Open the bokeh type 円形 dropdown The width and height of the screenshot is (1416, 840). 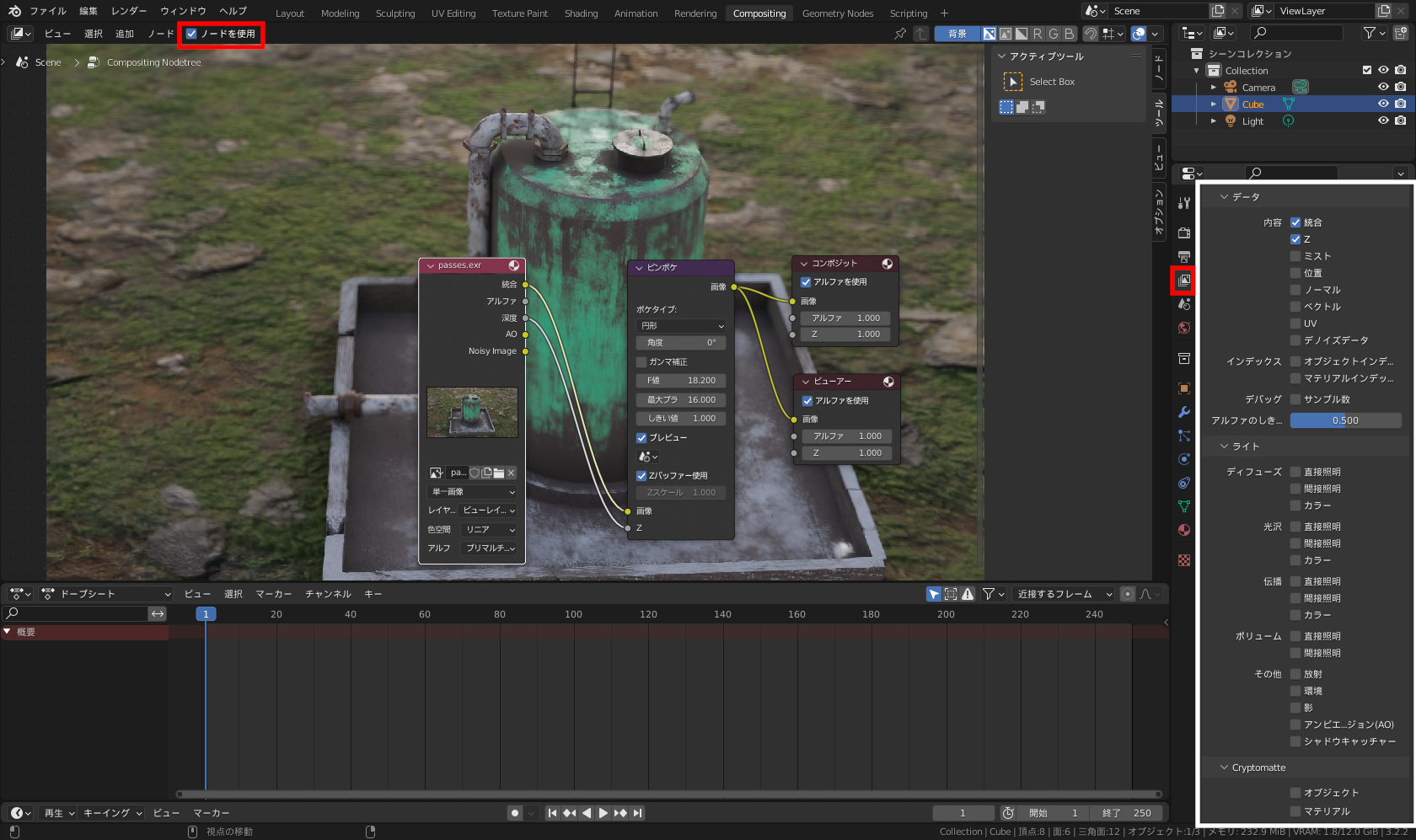[x=681, y=325]
